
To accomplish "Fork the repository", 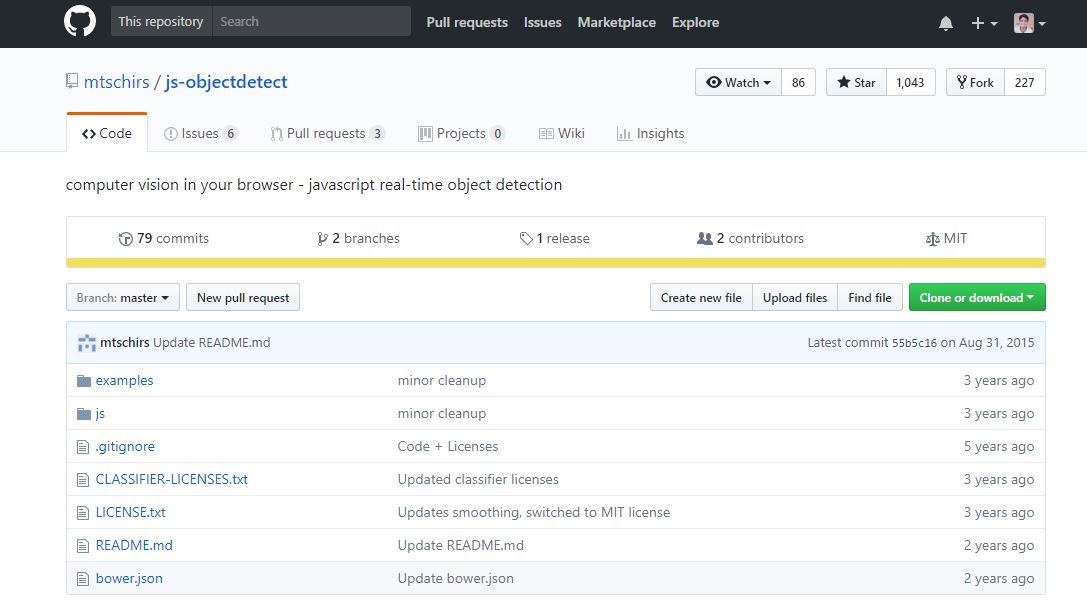I will point(975,83).
